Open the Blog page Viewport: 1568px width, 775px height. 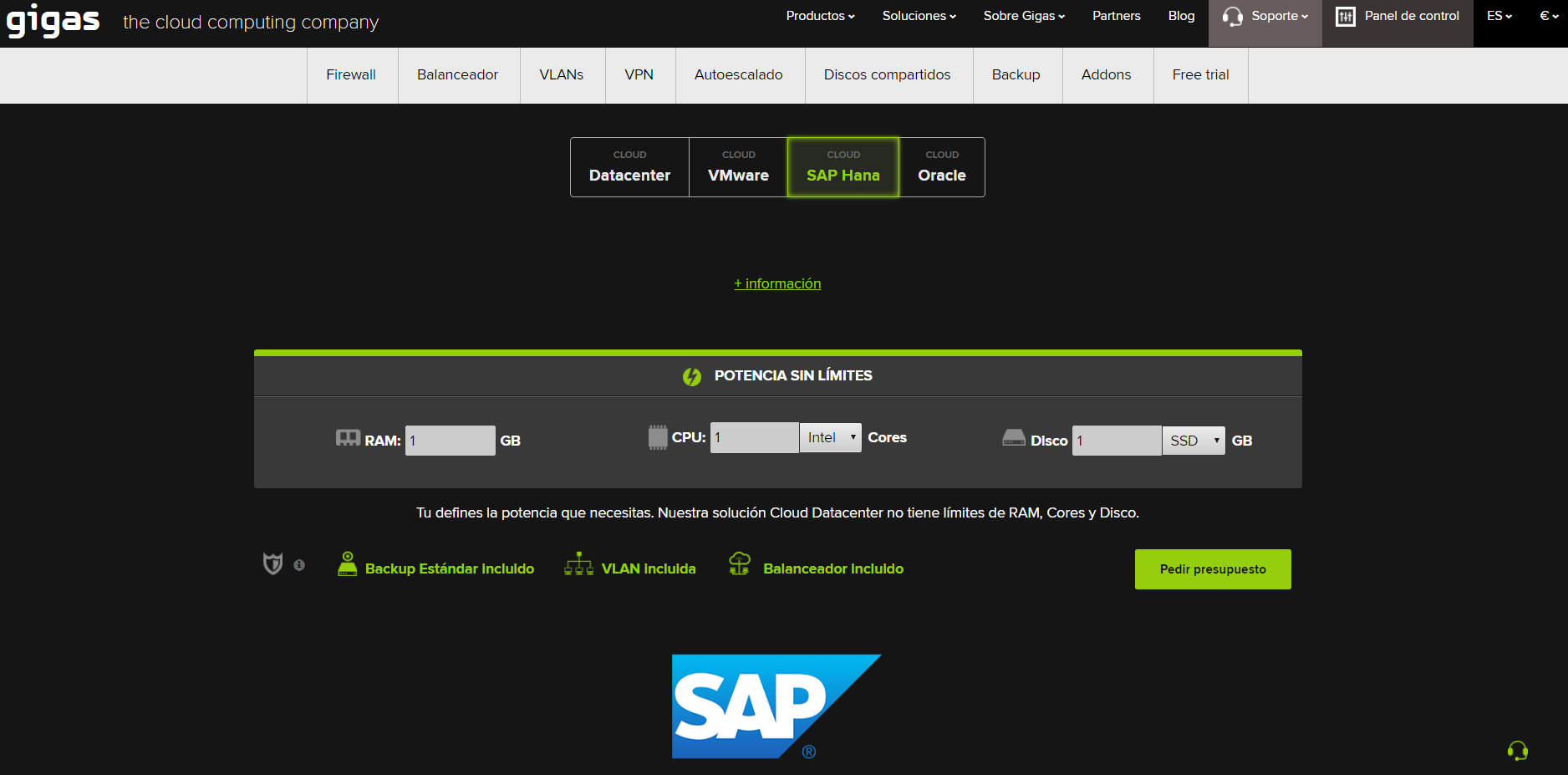(x=1181, y=16)
